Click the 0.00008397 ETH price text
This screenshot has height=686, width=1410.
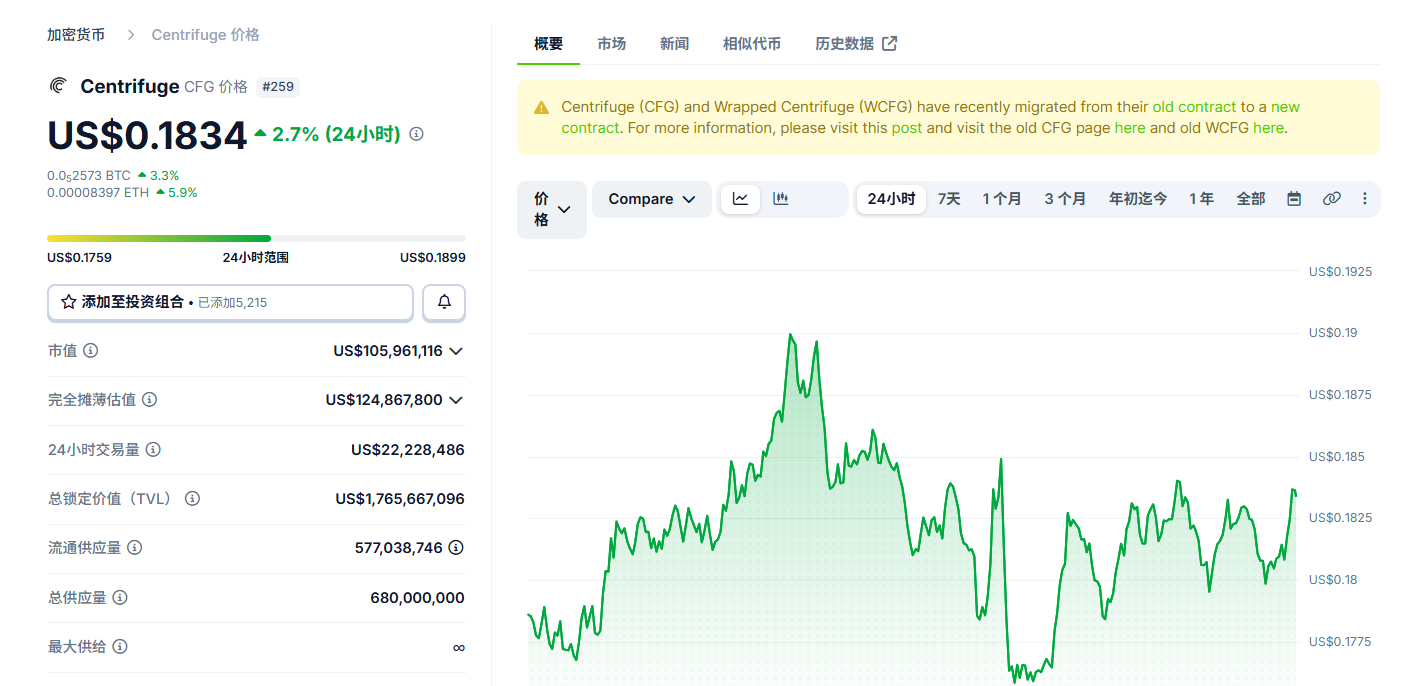[98, 193]
